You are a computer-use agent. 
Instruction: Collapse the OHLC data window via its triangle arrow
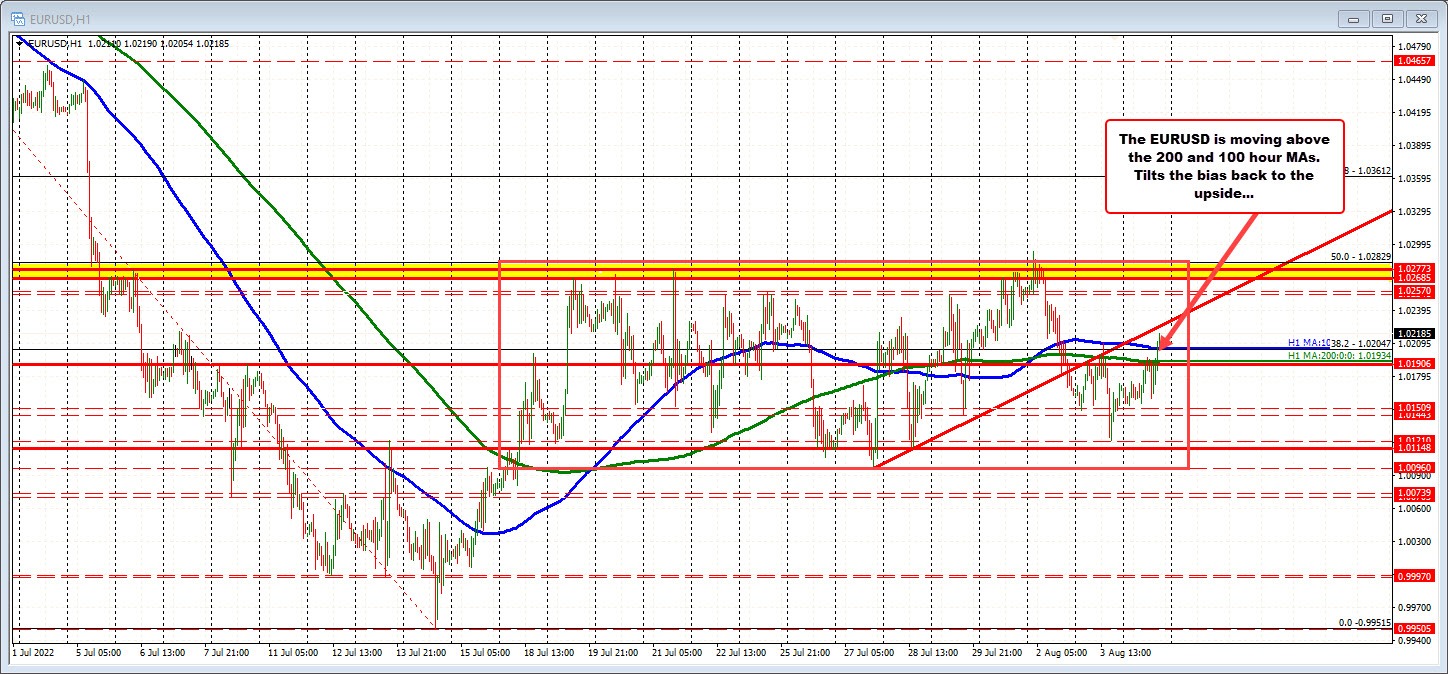(x=19, y=43)
